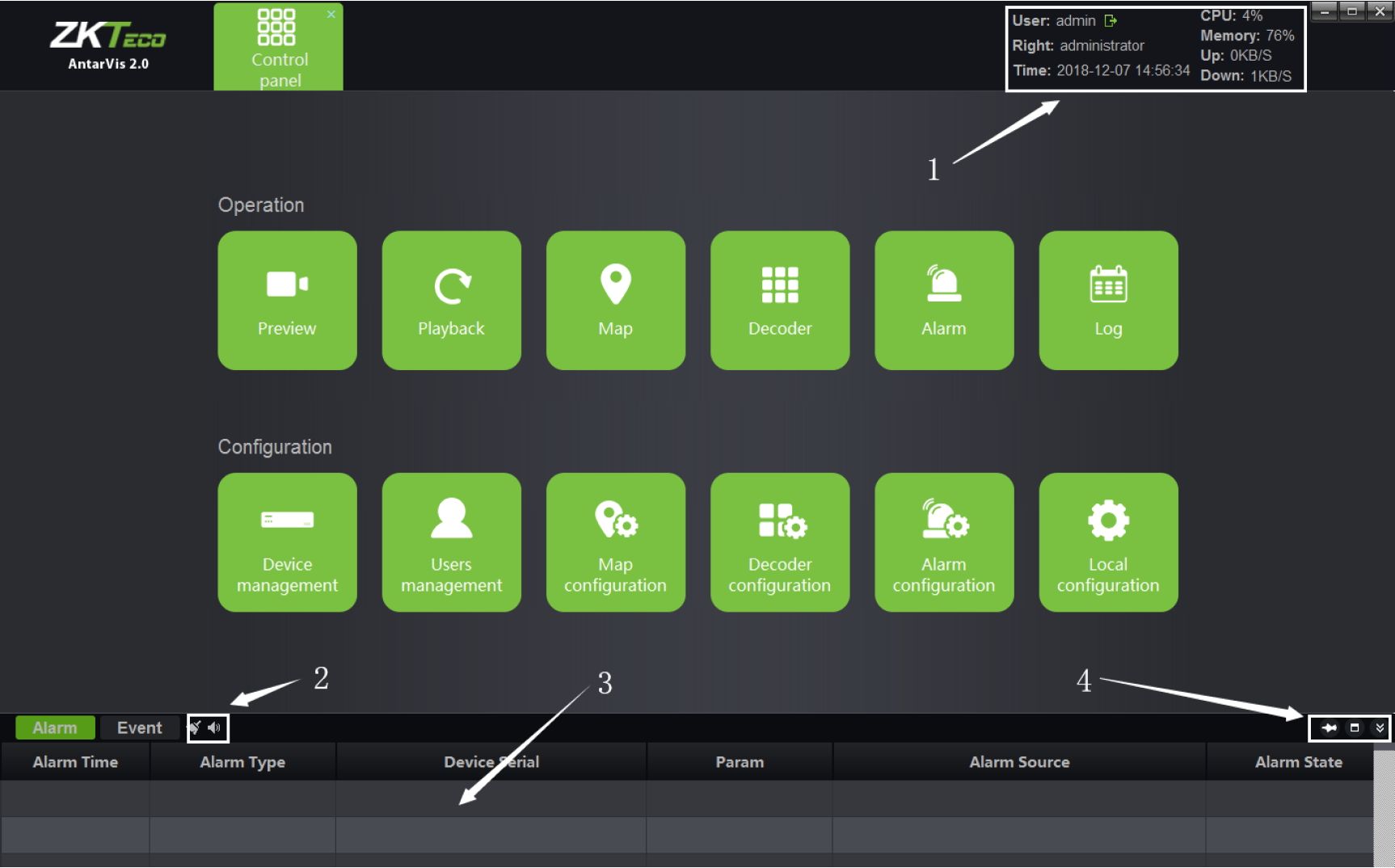Open Users management
This screenshot has height=868, width=1395.
451,542
